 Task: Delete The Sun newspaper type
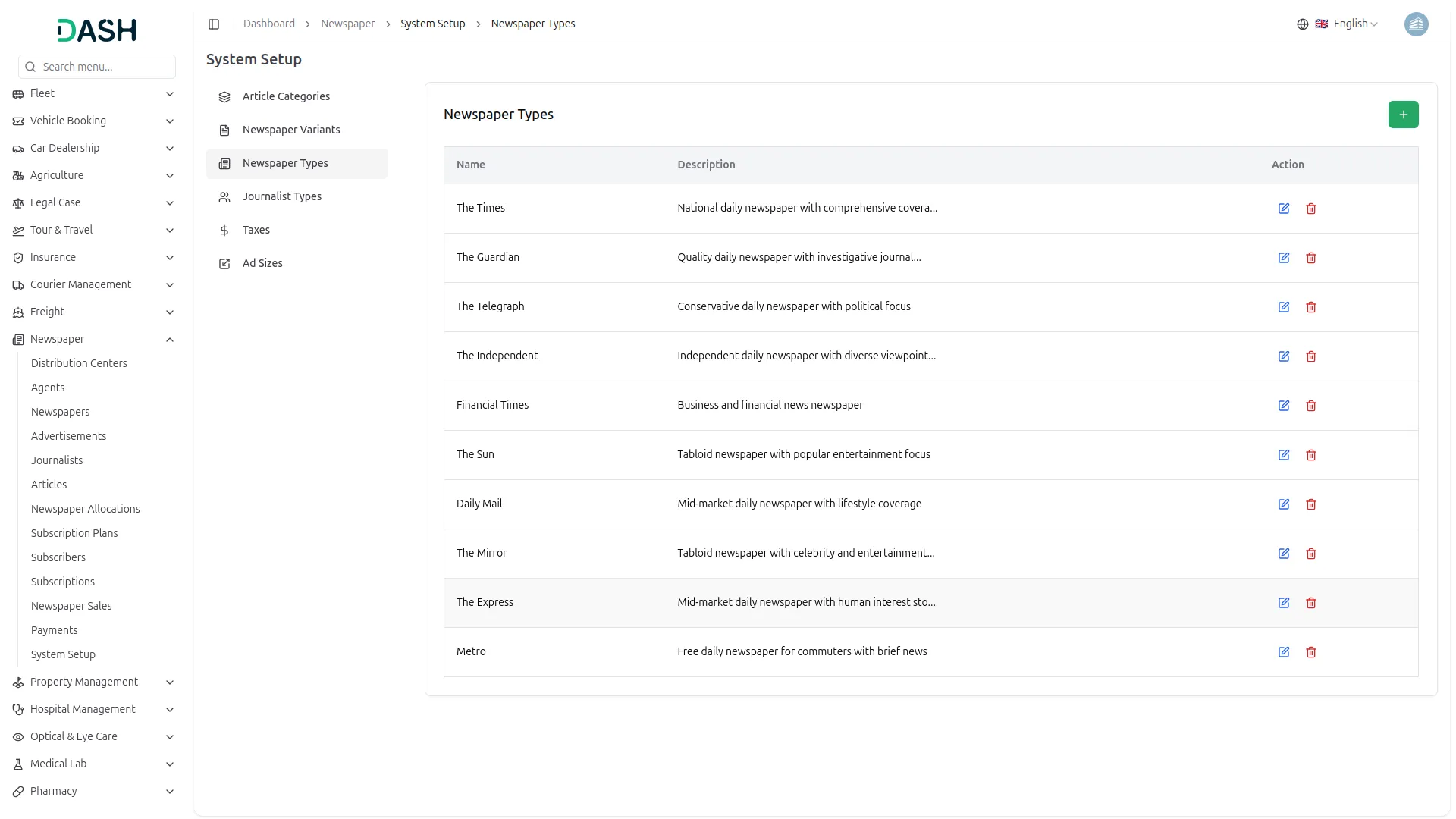(1311, 455)
